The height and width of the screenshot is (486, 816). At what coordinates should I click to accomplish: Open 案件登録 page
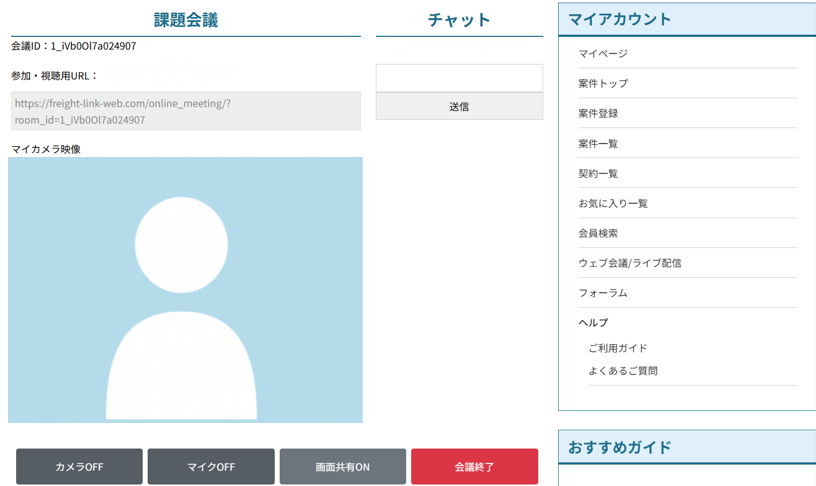[598, 114]
